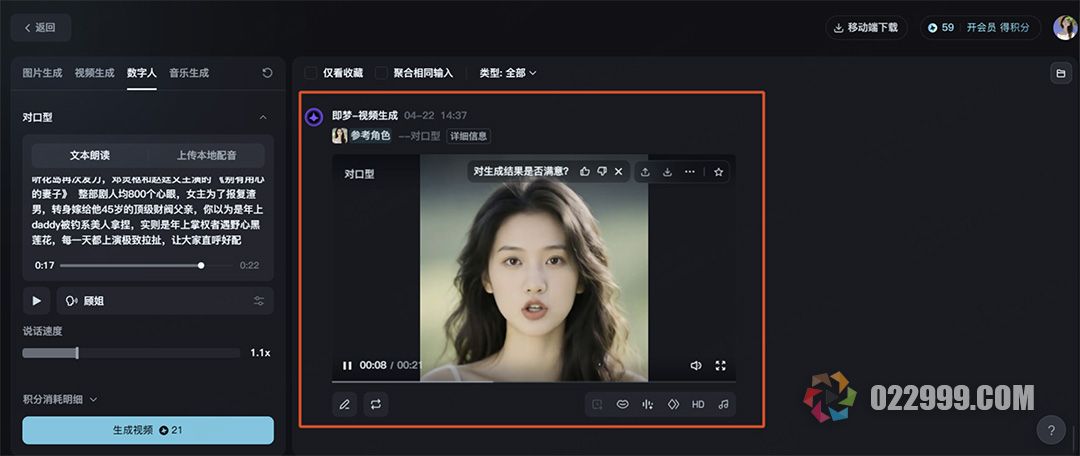This screenshot has width=1080, height=456.
Task: Click the 即梦-视频生成 title text
Action: pos(365,115)
